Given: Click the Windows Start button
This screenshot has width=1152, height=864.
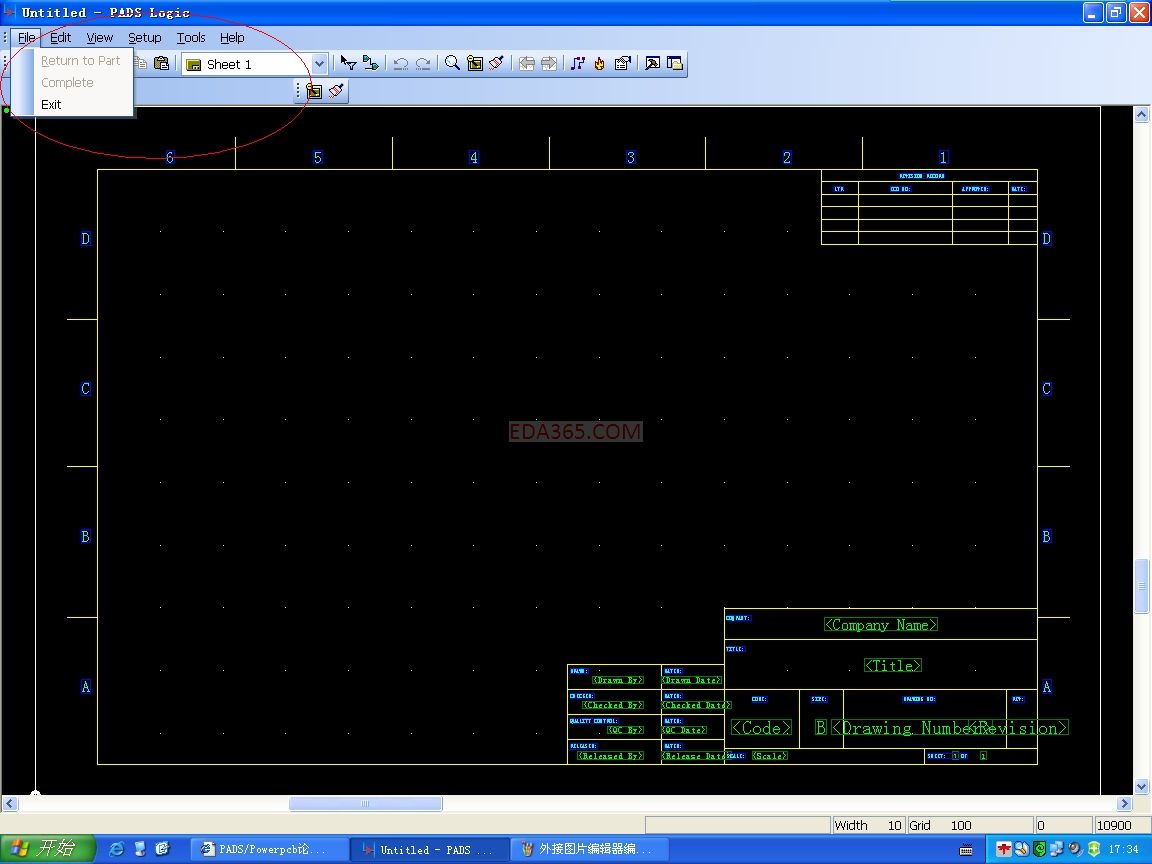Looking at the screenshot, I should pos(48,849).
